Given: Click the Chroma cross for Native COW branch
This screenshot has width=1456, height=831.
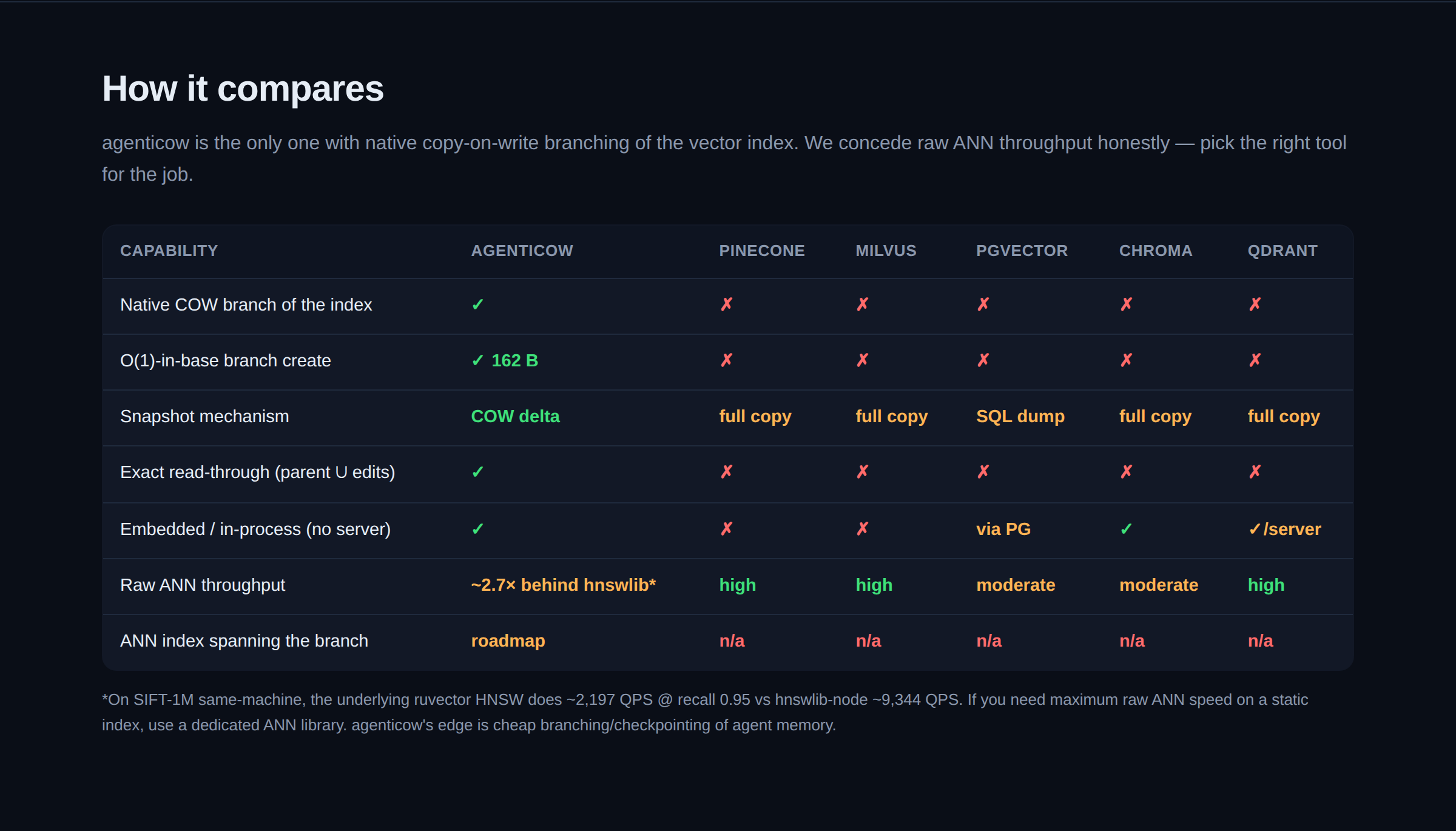Looking at the screenshot, I should 1126,304.
